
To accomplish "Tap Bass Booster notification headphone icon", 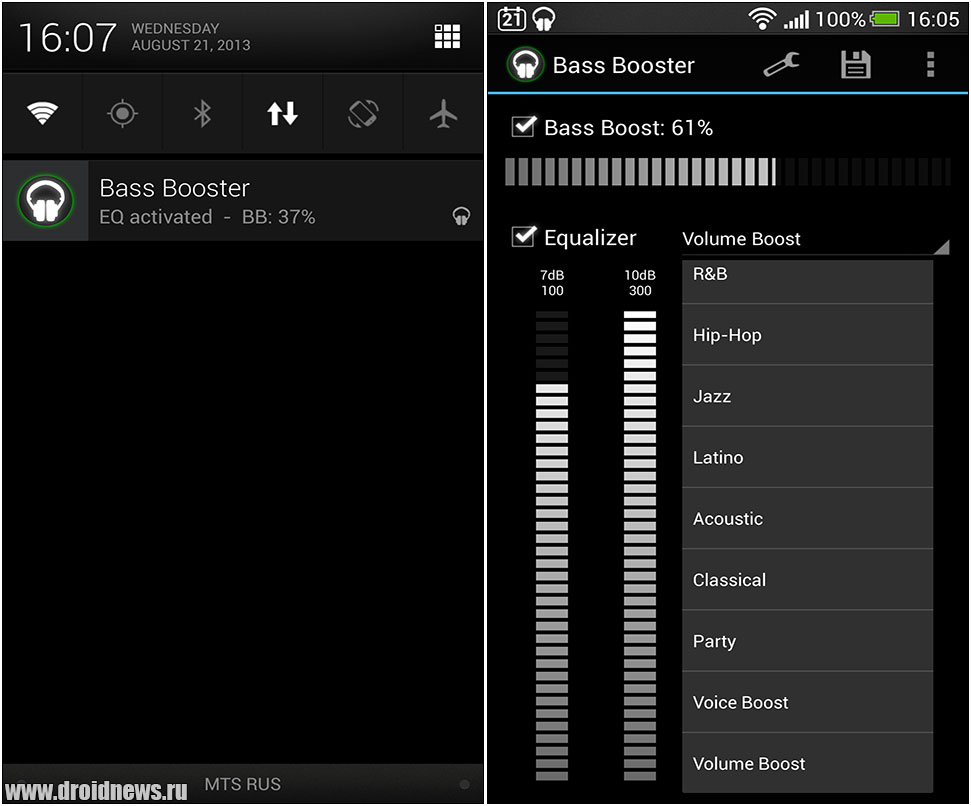I will tap(46, 201).
